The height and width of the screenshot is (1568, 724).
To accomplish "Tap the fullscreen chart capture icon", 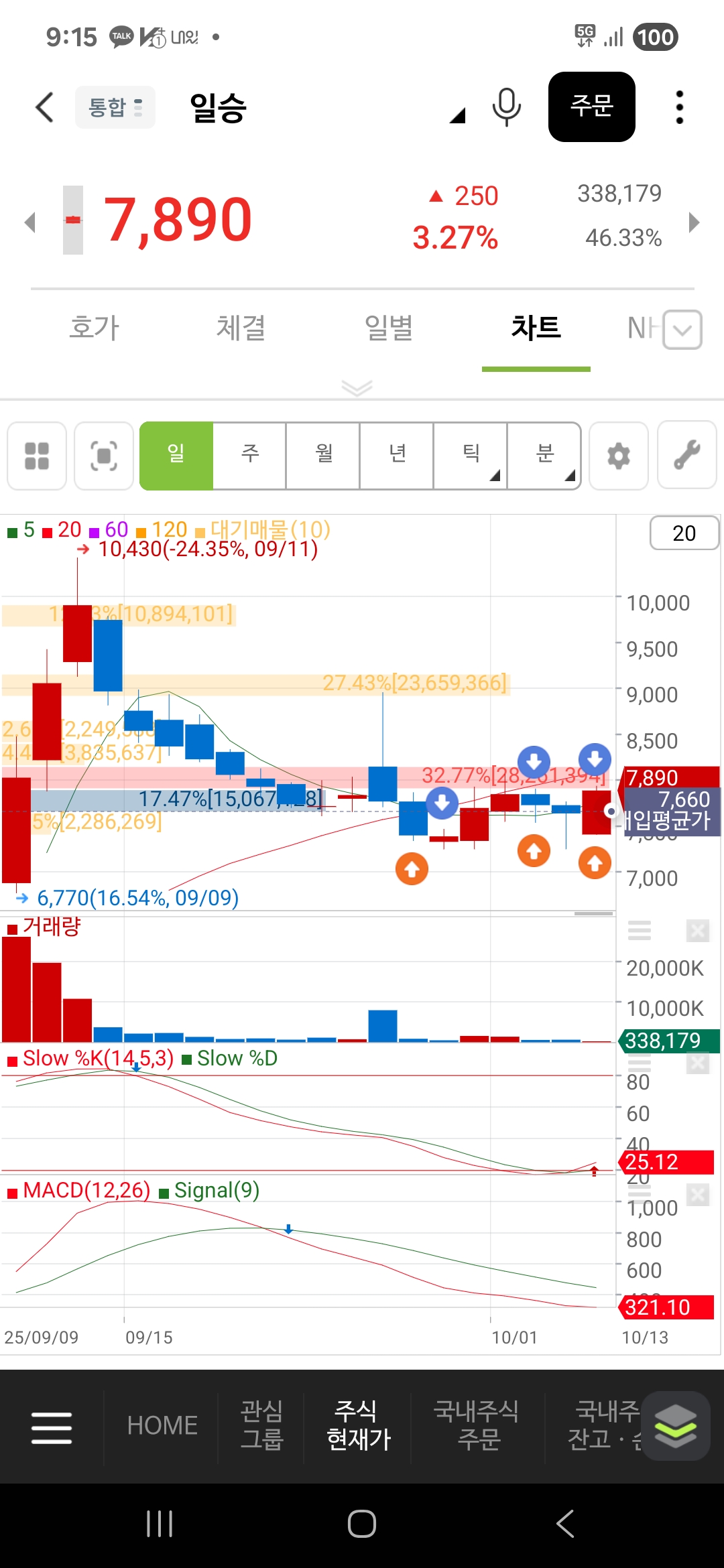I will [x=104, y=456].
